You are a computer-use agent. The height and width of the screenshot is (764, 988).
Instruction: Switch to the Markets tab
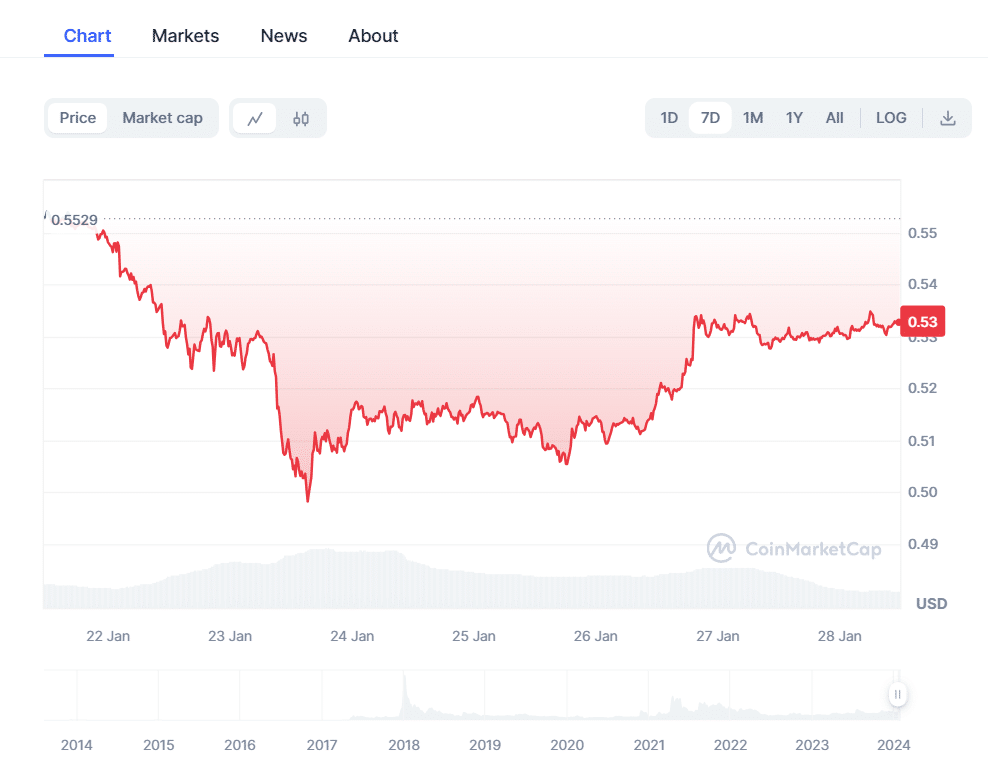coord(185,36)
